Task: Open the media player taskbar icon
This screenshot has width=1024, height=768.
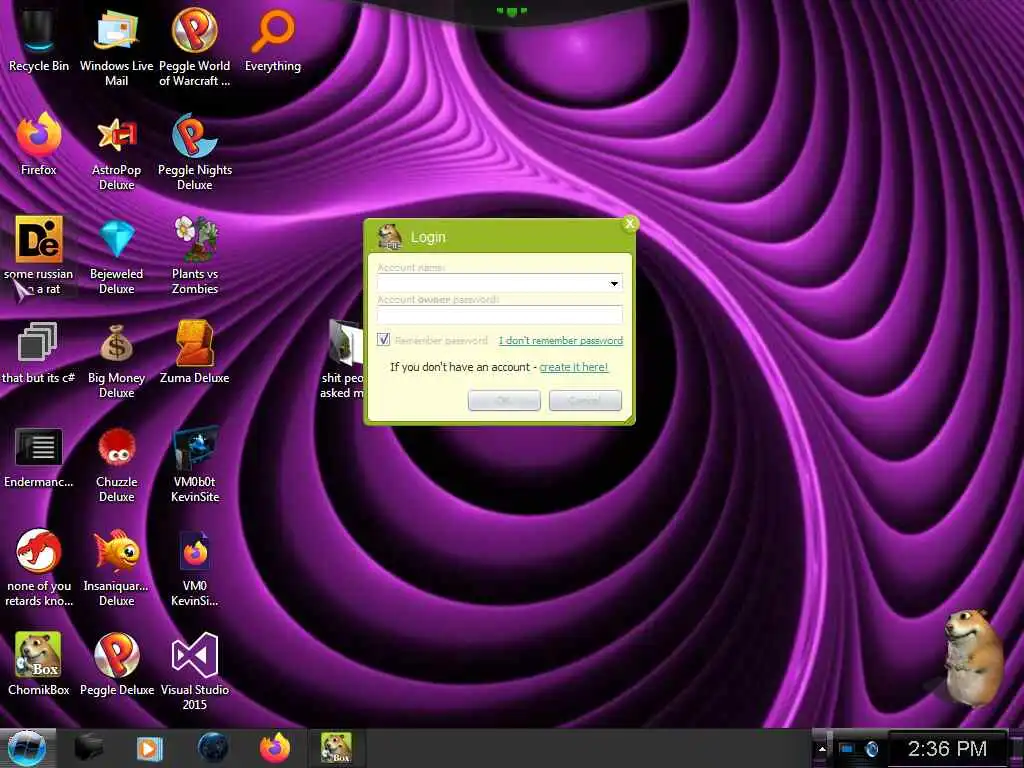Action: click(x=150, y=748)
